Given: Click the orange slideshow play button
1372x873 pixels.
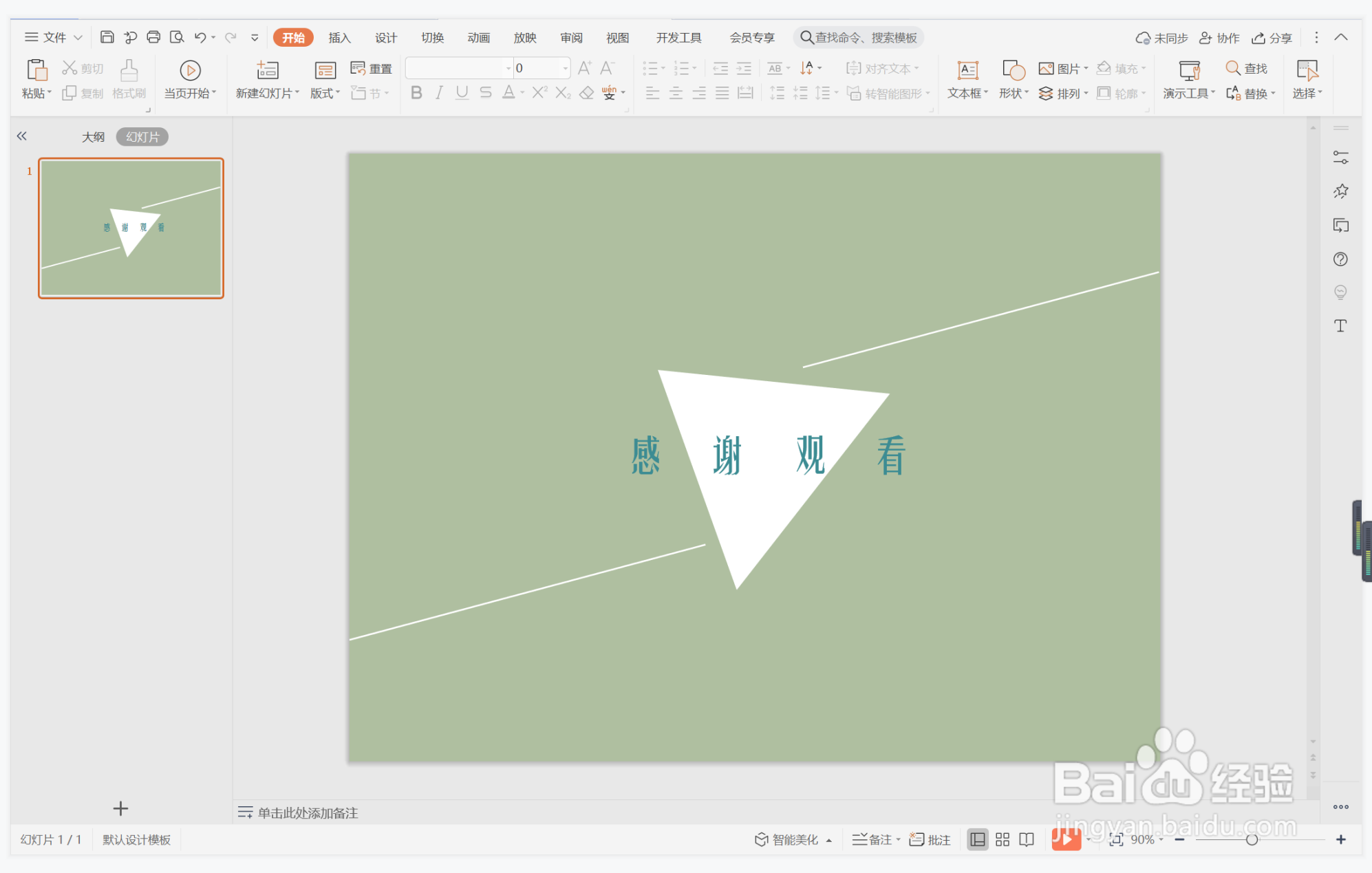Looking at the screenshot, I should point(1065,839).
